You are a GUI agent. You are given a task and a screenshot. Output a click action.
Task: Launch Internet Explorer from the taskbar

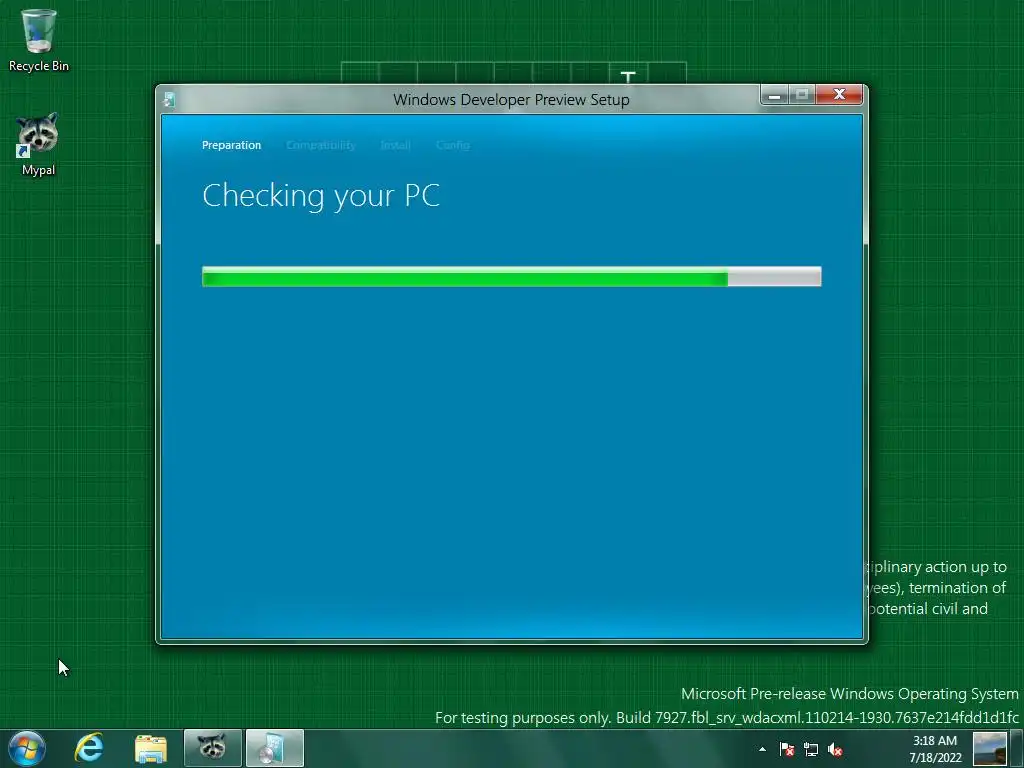point(89,748)
